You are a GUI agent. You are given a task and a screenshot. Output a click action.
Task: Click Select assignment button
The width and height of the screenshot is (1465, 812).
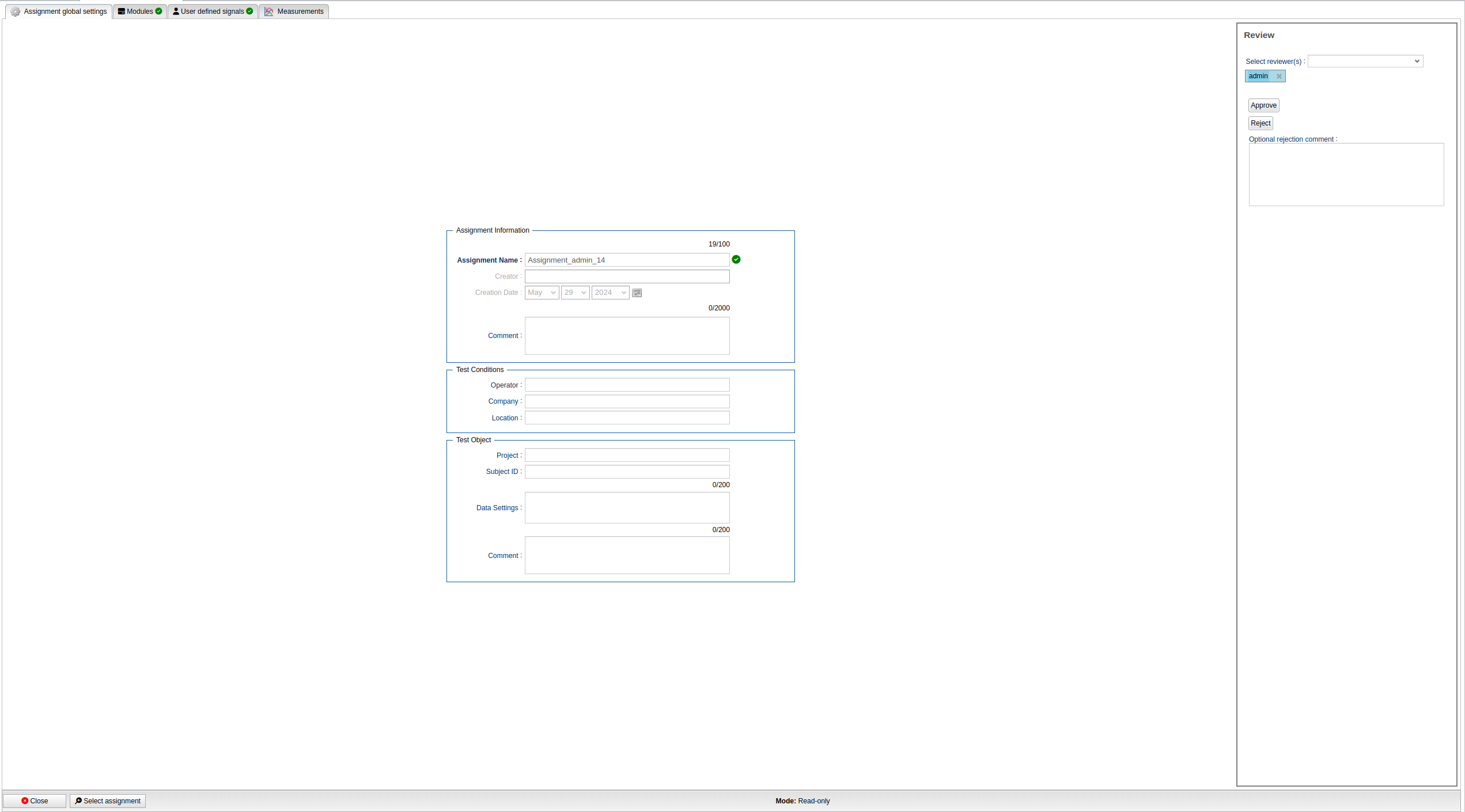point(108,801)
